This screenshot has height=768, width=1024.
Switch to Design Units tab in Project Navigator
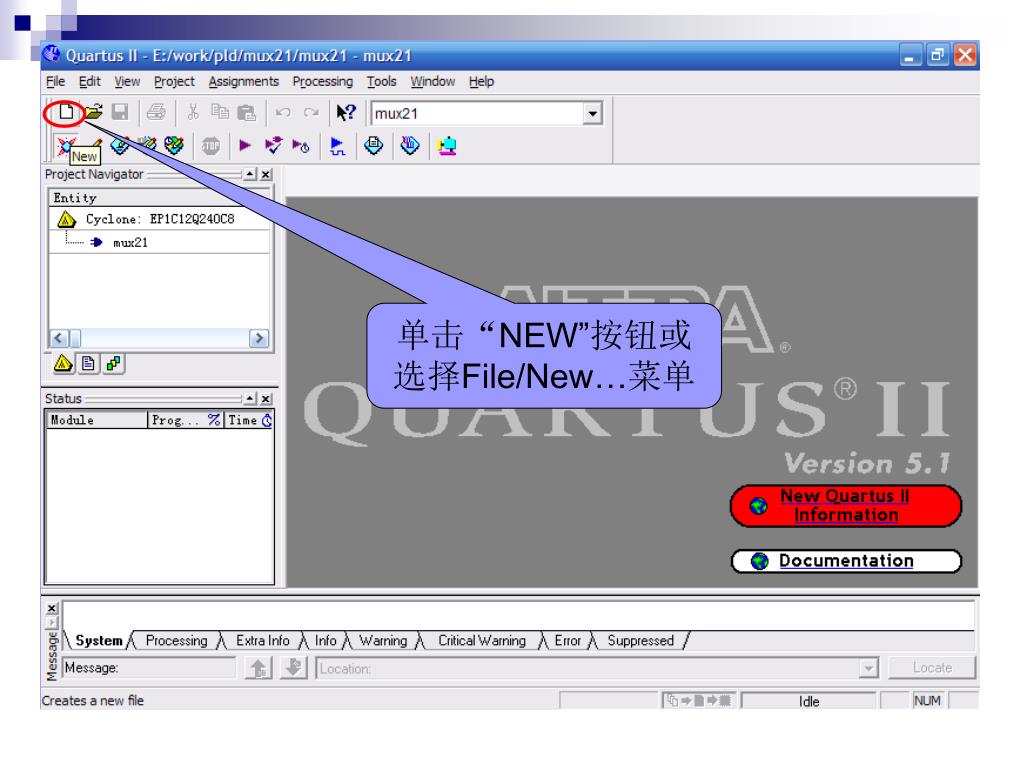click(x=114, y=363)
